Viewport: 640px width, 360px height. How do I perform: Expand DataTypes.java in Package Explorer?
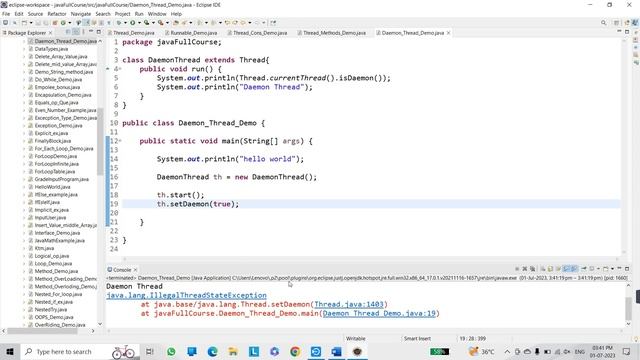[24, 49]
